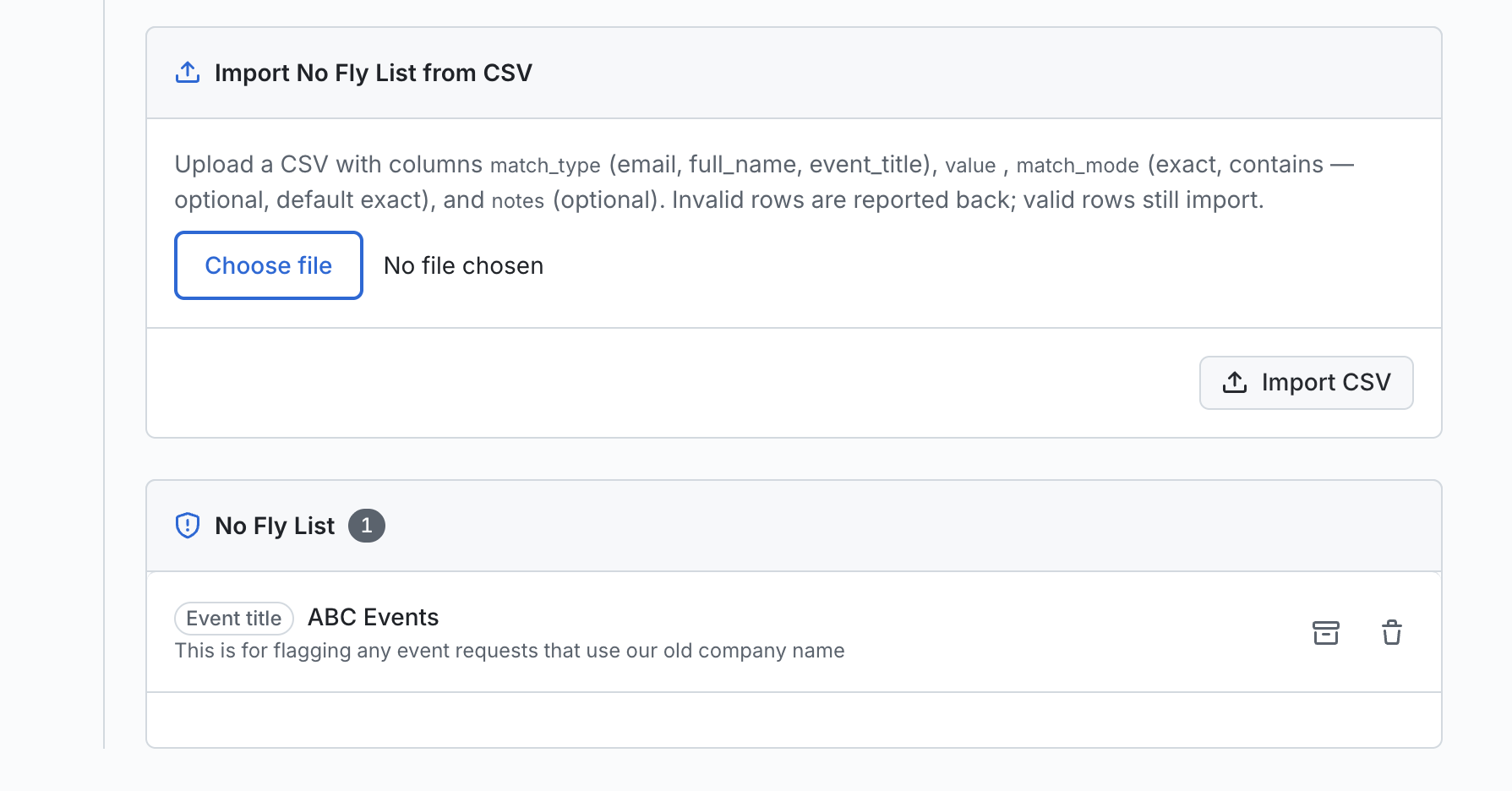Click the upload arrow inside Import CSV button
The image size is (1512, 791).
[1234, 382]
